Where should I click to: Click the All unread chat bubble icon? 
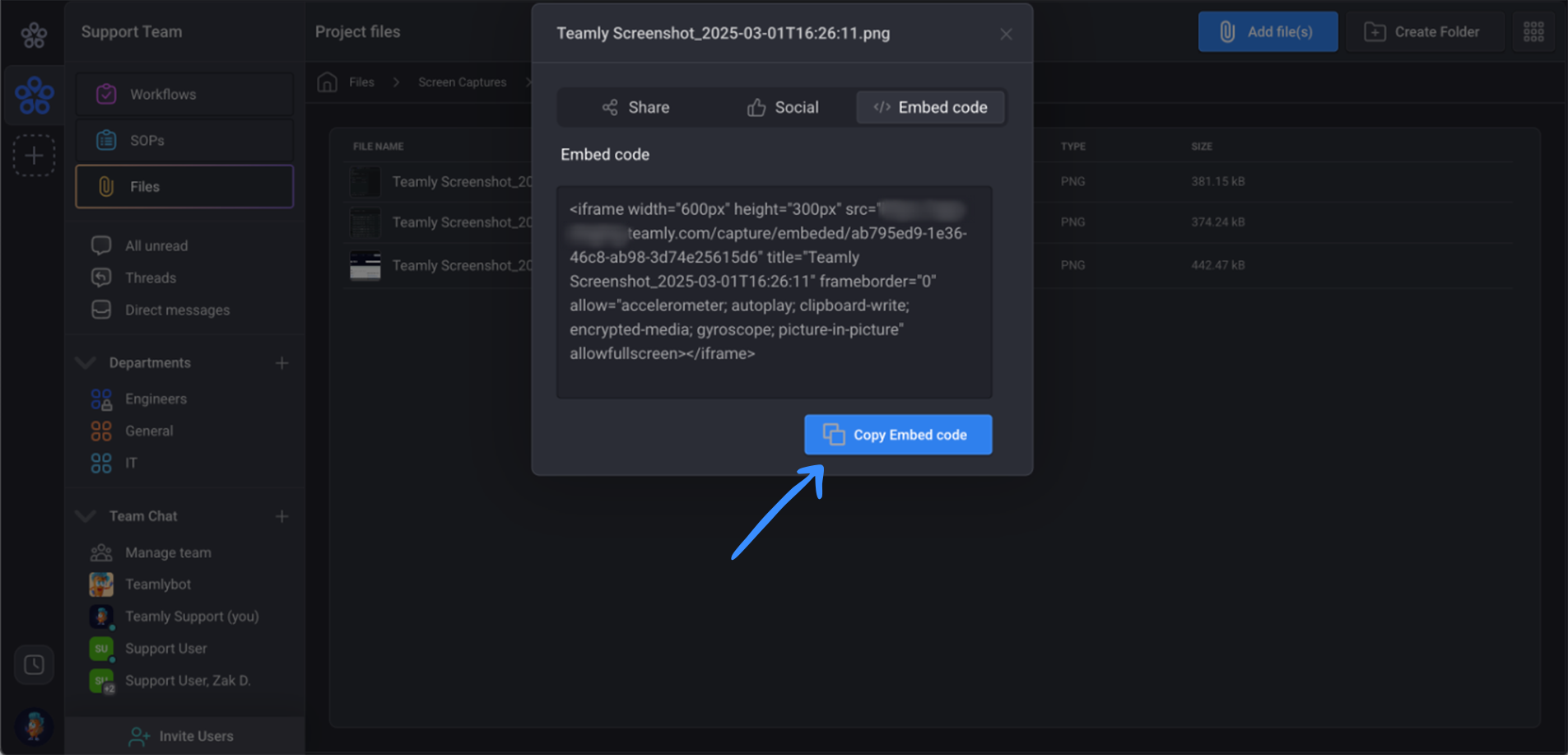[x=101, y=245]
